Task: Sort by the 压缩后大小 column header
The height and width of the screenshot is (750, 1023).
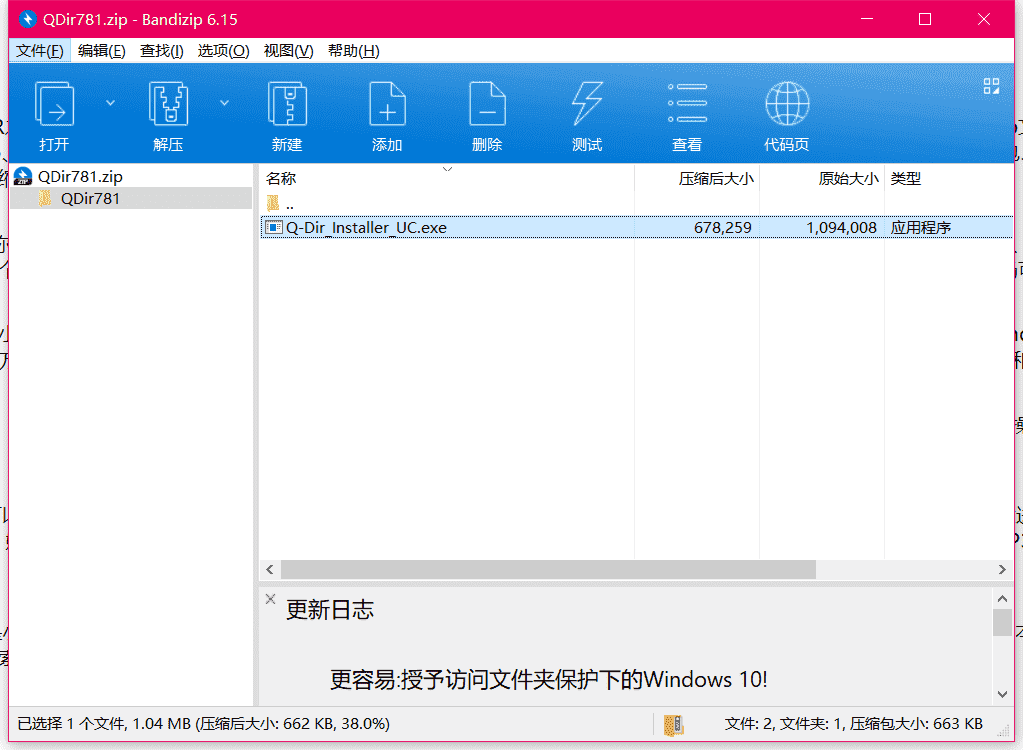Action: click(697, 178)
